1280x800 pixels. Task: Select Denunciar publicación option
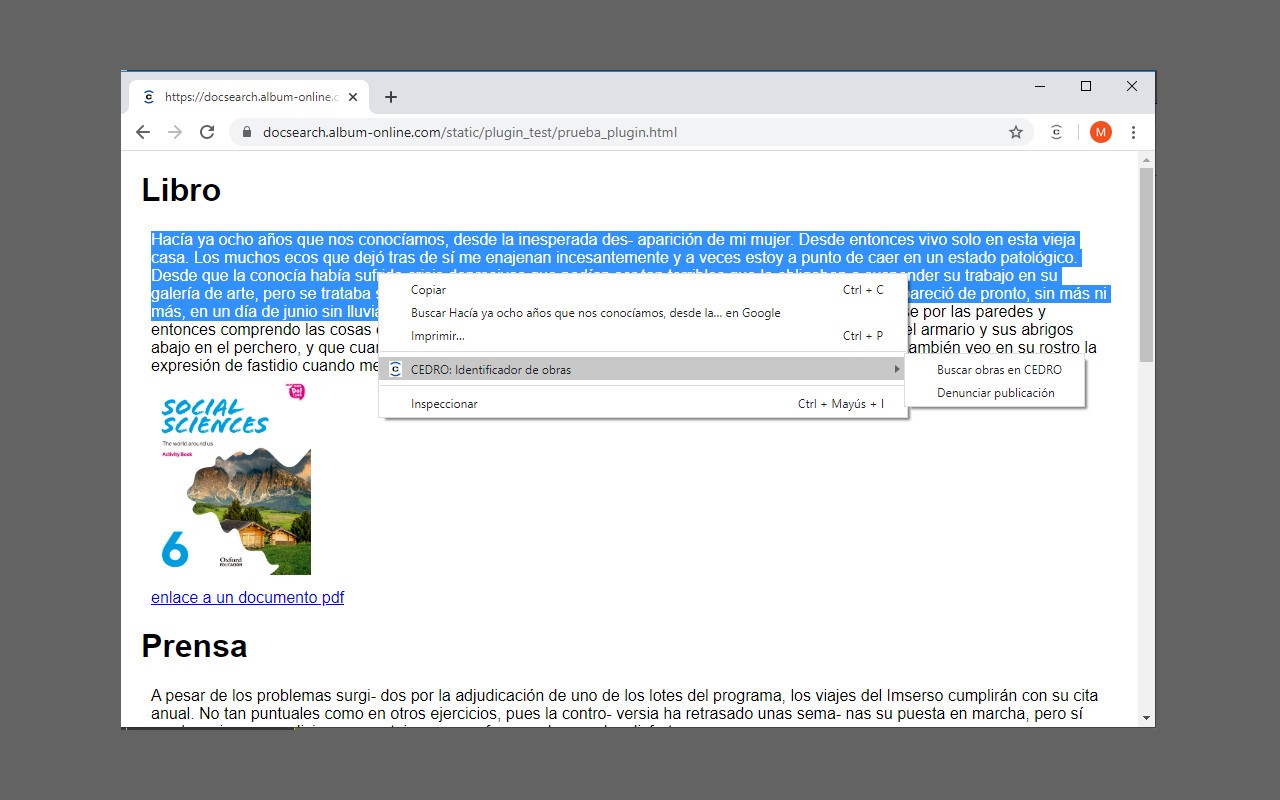point(995,393)
